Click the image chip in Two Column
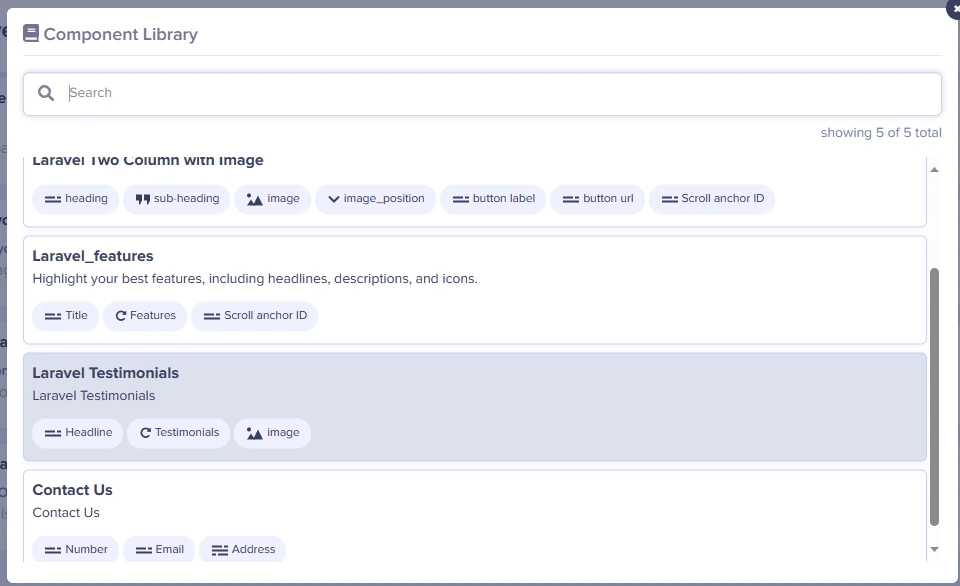Image resolution: width=960 pixels, height=586 pixels. (x=272, y=199)
